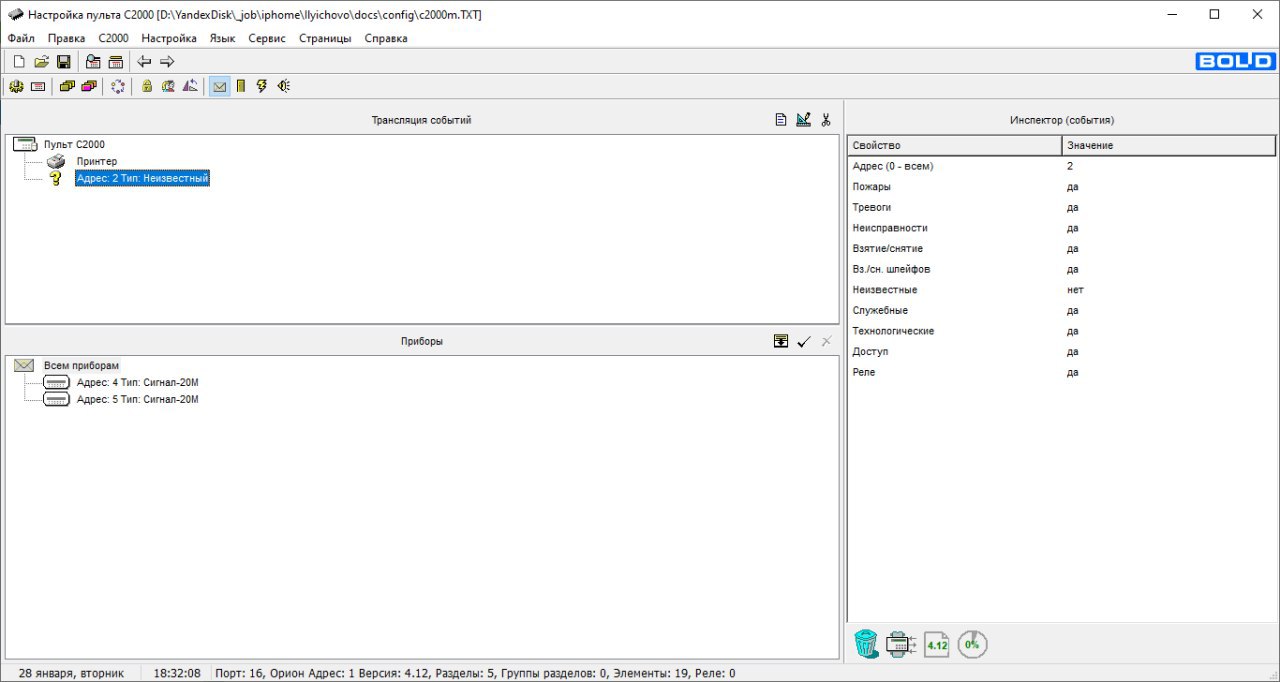This screenshot has height=682, width=1280.
Task: Click the yellow stacked boxes icon
Action: pos(67,86)
